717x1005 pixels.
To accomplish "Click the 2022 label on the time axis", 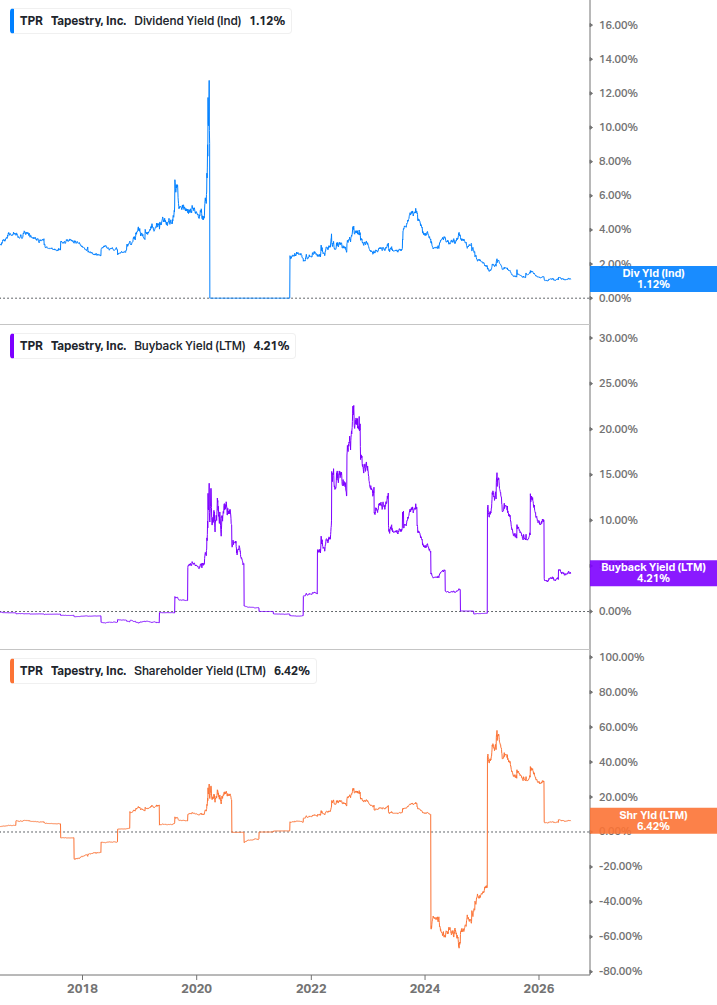I will pyautogui.click(x=311, y=989).
